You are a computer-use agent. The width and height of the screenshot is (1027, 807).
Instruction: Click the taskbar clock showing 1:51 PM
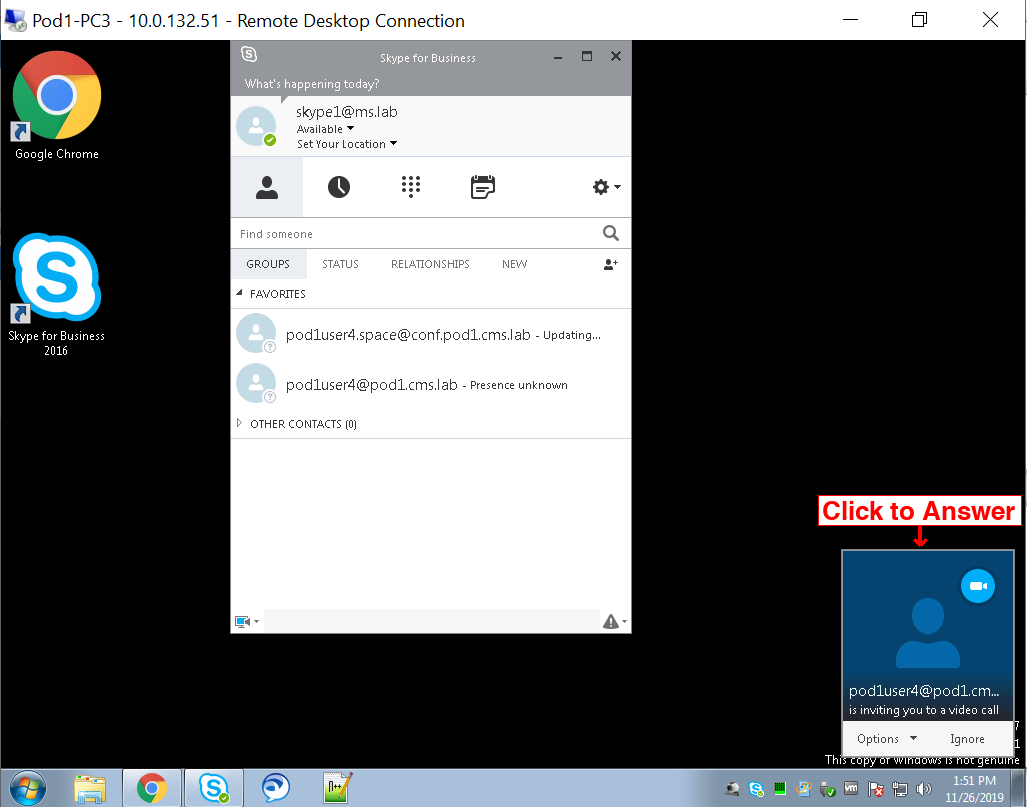974,789
